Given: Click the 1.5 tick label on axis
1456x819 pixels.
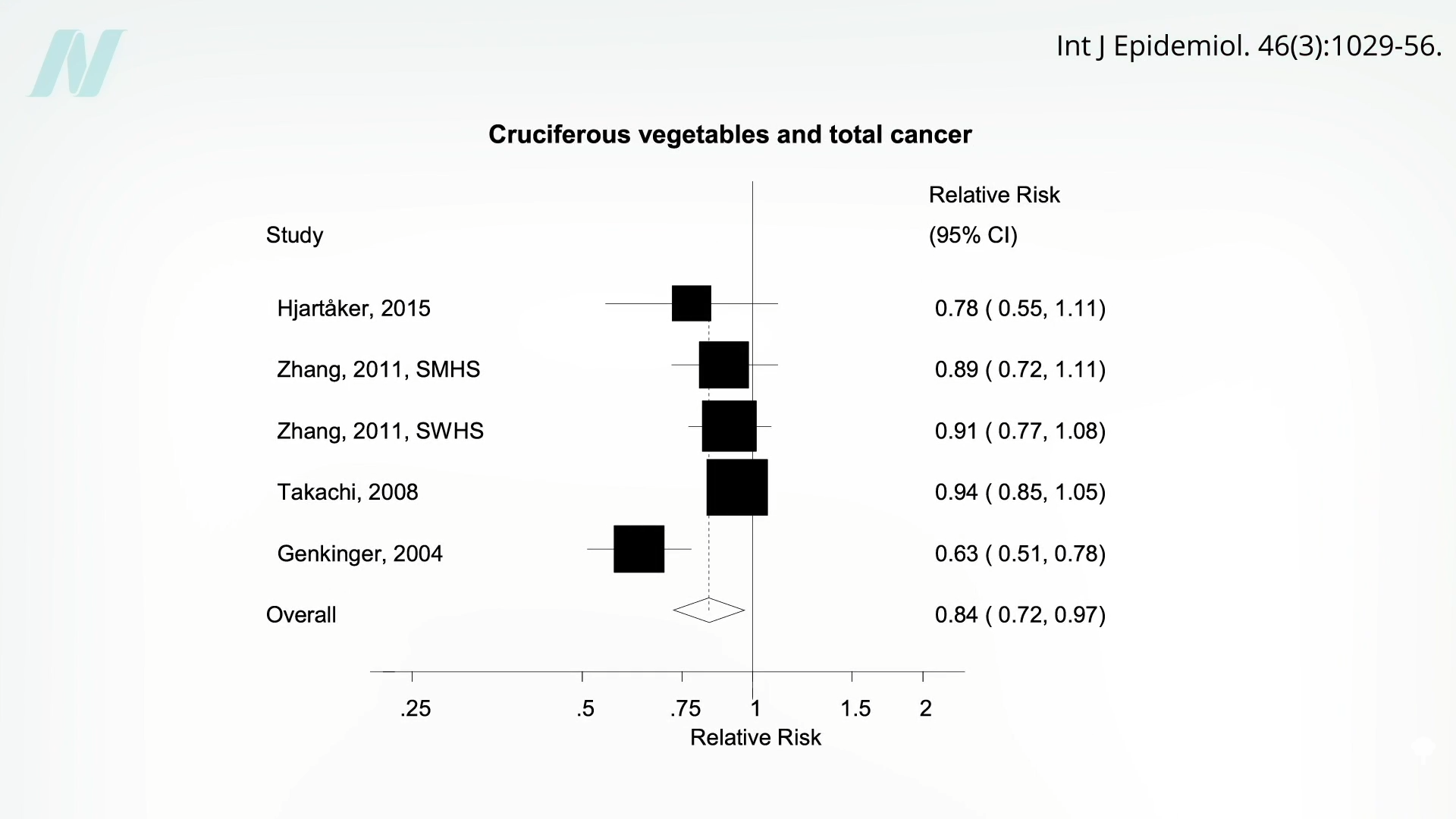Looking at the screenshot, I should coord(855,709).
